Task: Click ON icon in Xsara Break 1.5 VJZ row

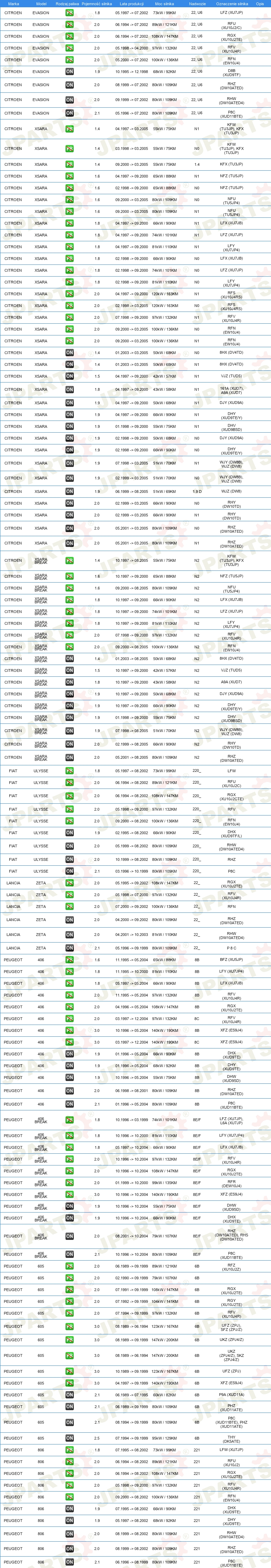Action: point(69,671)
